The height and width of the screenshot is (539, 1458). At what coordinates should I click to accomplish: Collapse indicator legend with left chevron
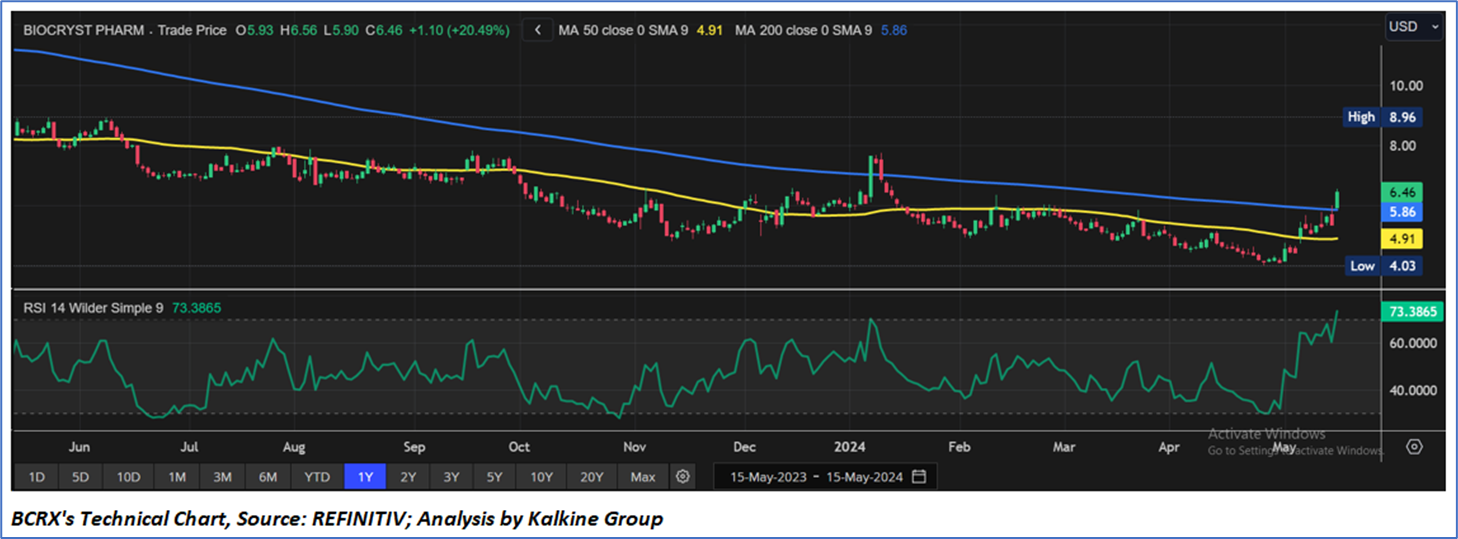tap(538, 30)
